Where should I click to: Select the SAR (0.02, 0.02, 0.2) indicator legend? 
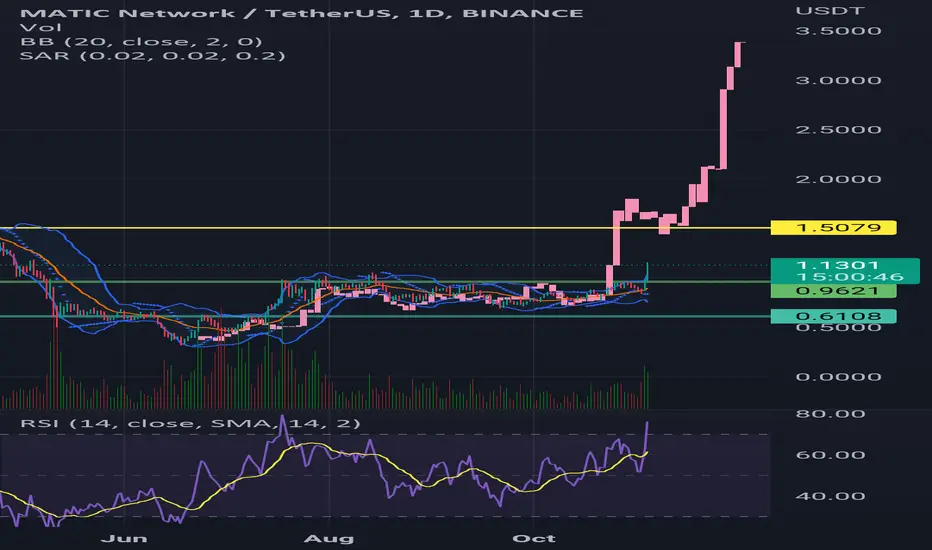[x=152, y=56]
